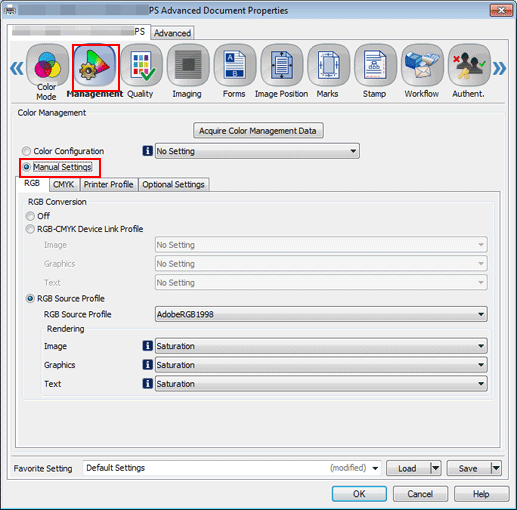Switch to the CMYK tab

(x=64, y=184)
